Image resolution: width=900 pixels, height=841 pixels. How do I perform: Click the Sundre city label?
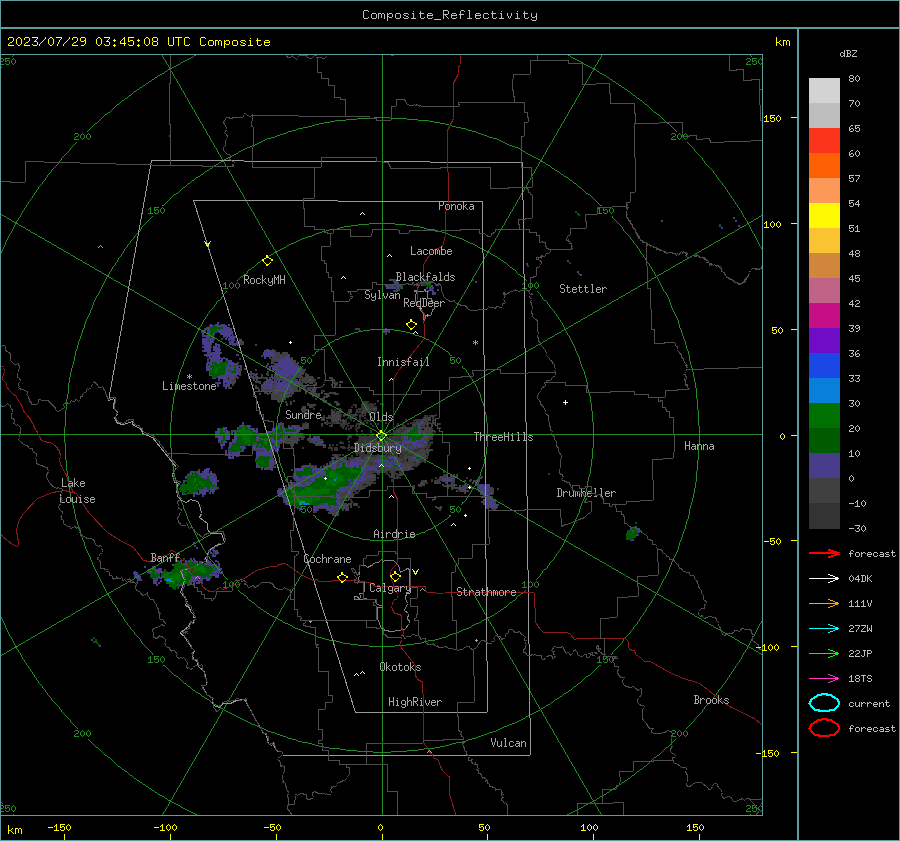(x=303, y=415)
